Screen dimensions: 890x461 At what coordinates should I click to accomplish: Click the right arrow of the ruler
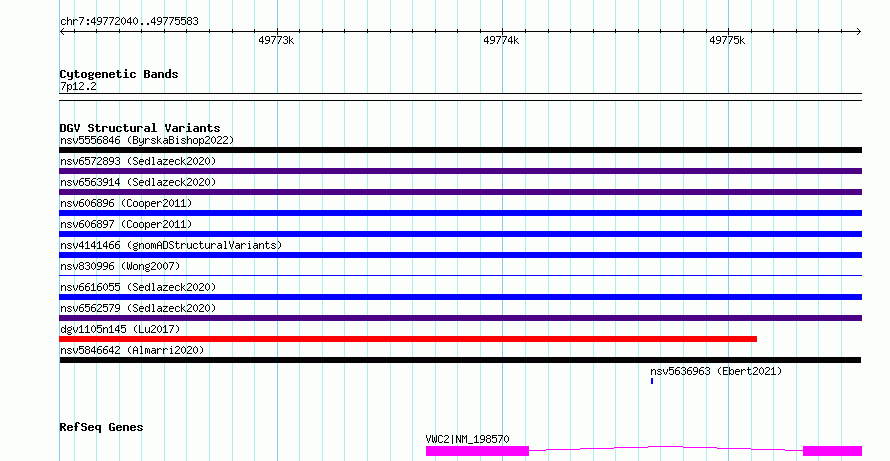pyautogui.click(x=859, y=31)
